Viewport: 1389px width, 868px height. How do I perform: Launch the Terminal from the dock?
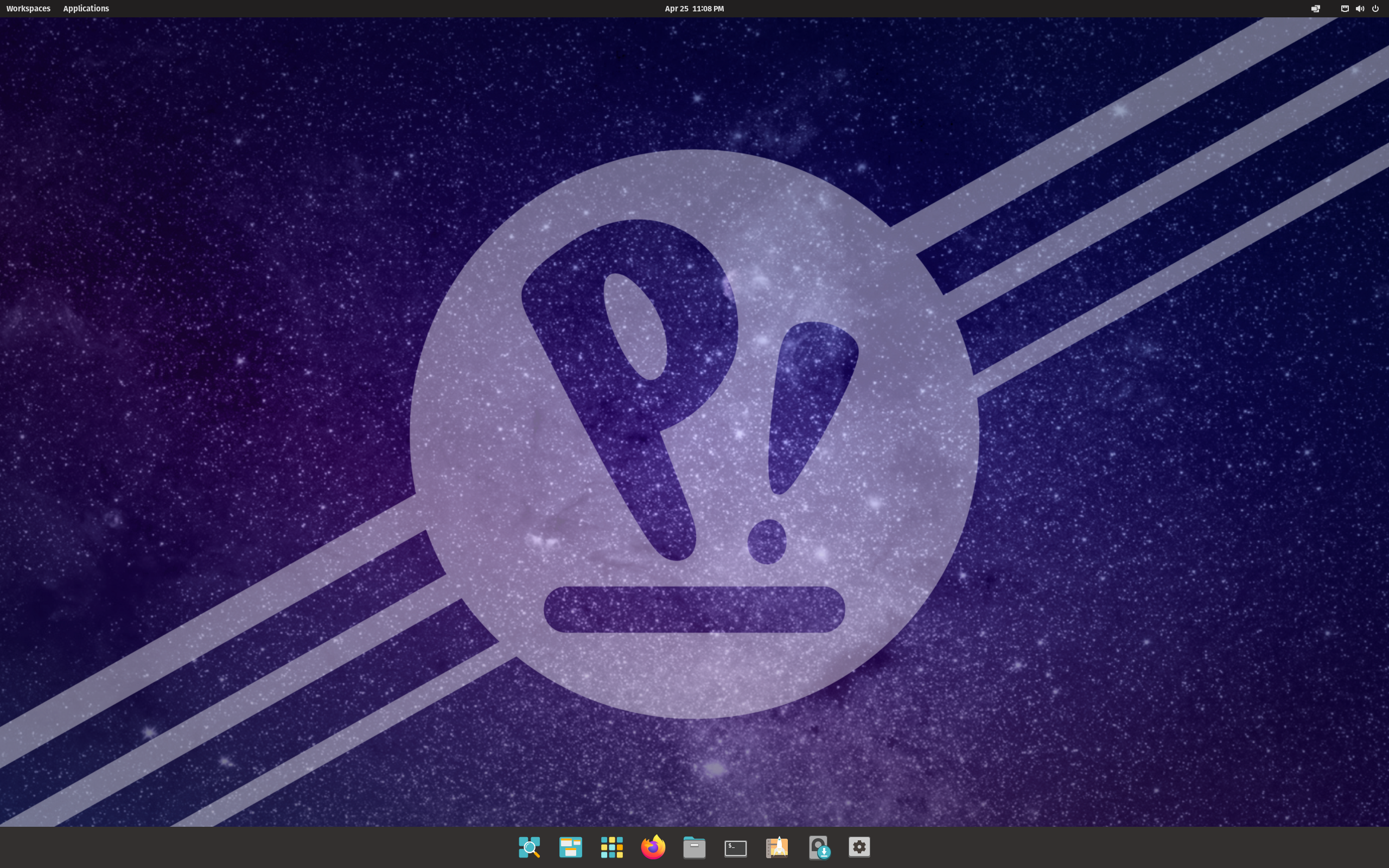click(x=735, y=847)
